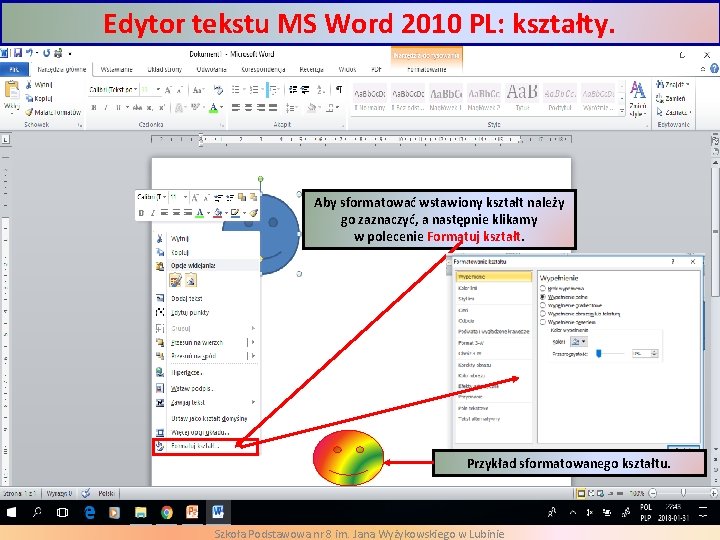The width and height of the screenshot is (720, 540).
Task: Open Chrome from the Windows taskbar
Action: click(167, 512)
